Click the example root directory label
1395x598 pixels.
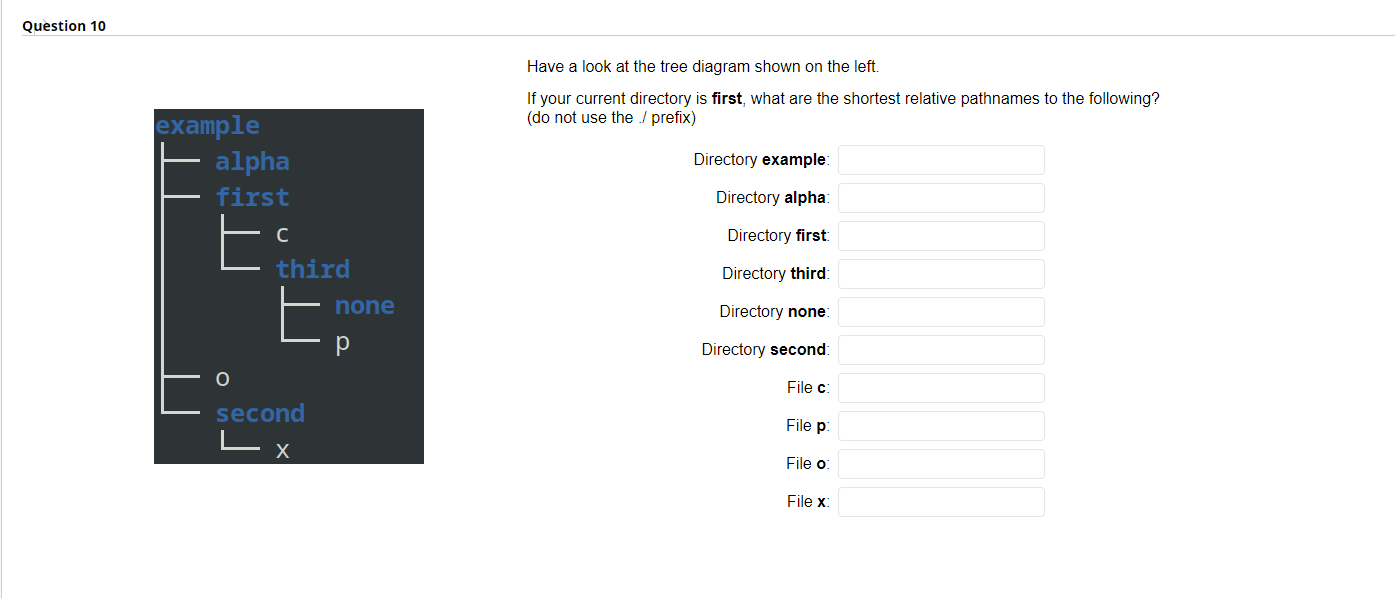pos(207,125)
